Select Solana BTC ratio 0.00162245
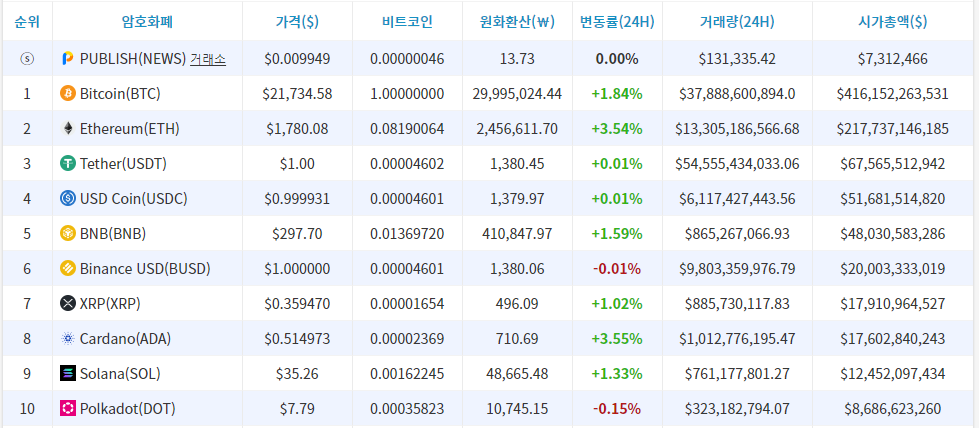The width and height of the screenshot is (979, 428). [x=407, y=374]
